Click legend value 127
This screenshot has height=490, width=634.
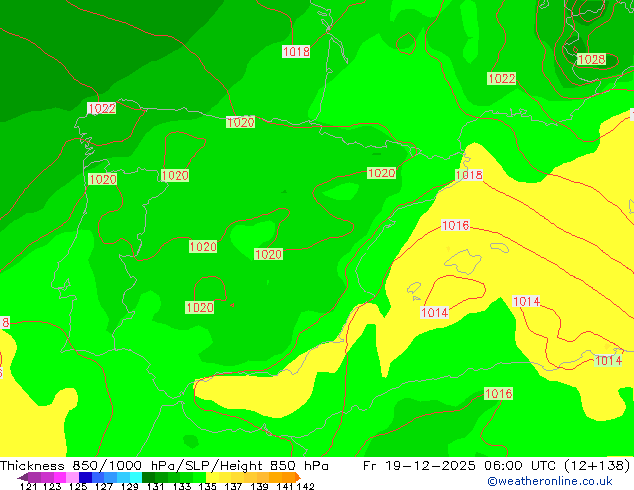click(104, 486)
